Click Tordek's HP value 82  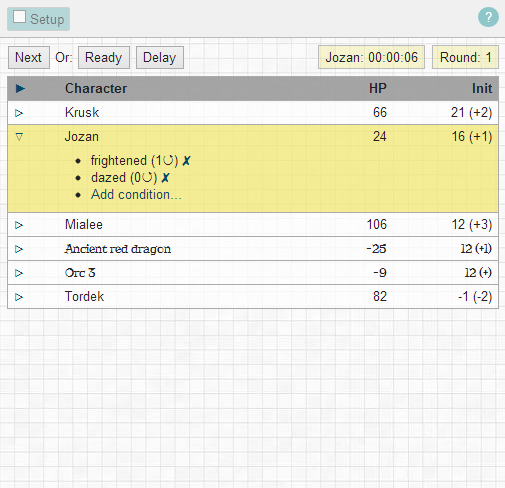pos(380,296)
